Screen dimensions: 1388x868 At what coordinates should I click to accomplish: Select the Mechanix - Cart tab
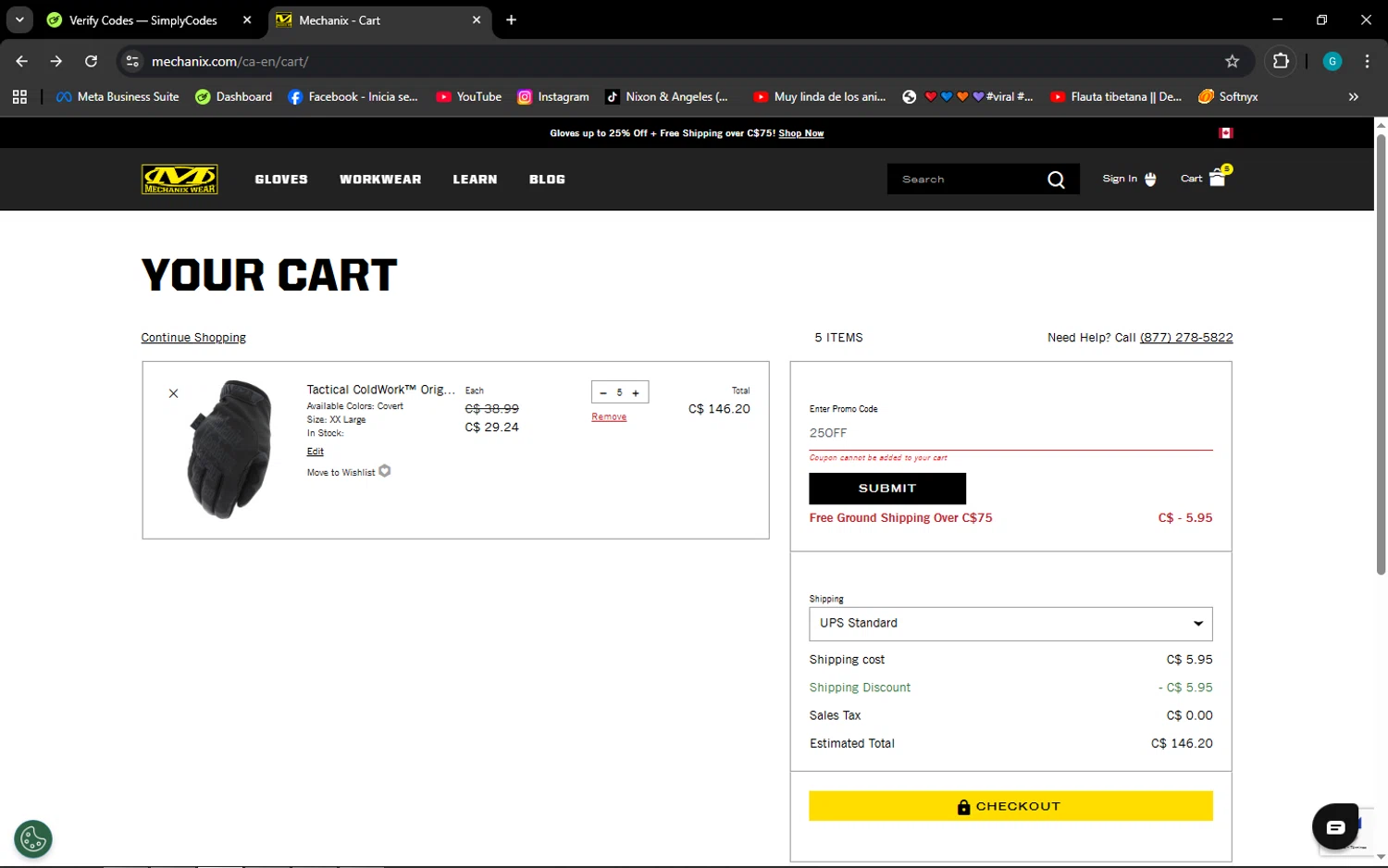point(379,20)
